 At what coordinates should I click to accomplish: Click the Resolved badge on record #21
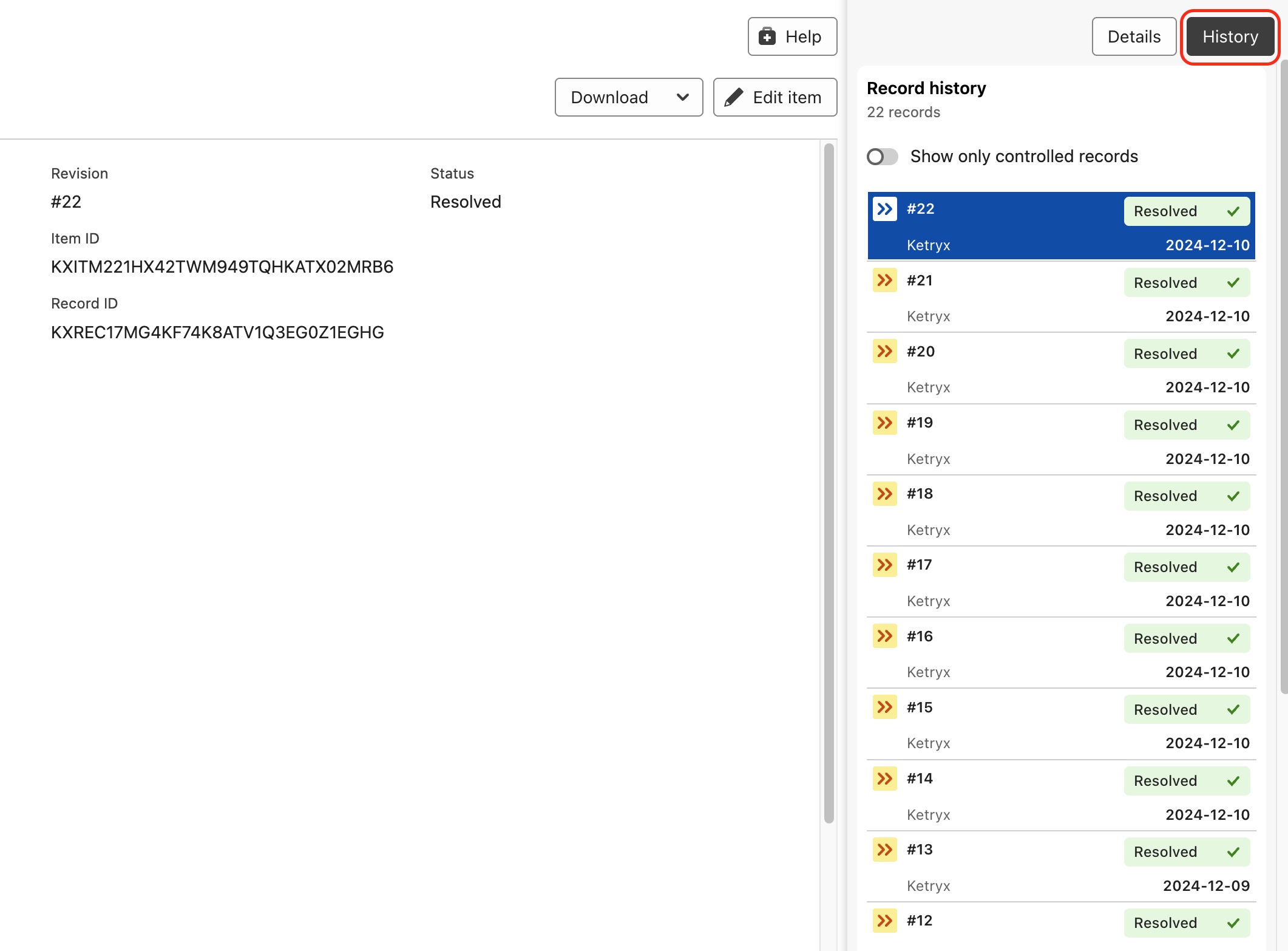coord(1187,283)
